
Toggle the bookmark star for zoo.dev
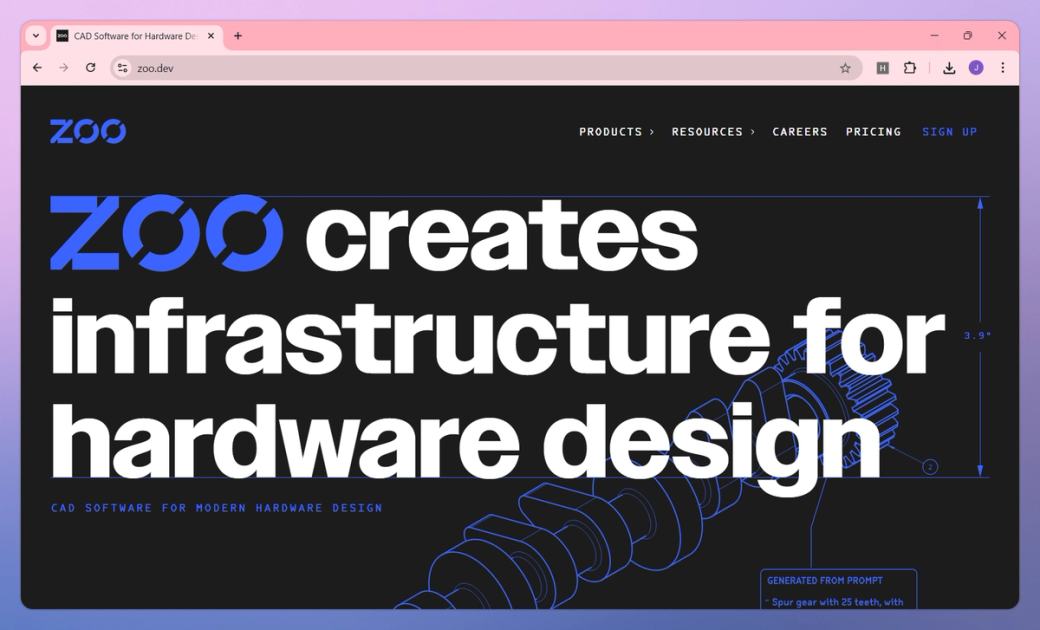click(845, 67)
